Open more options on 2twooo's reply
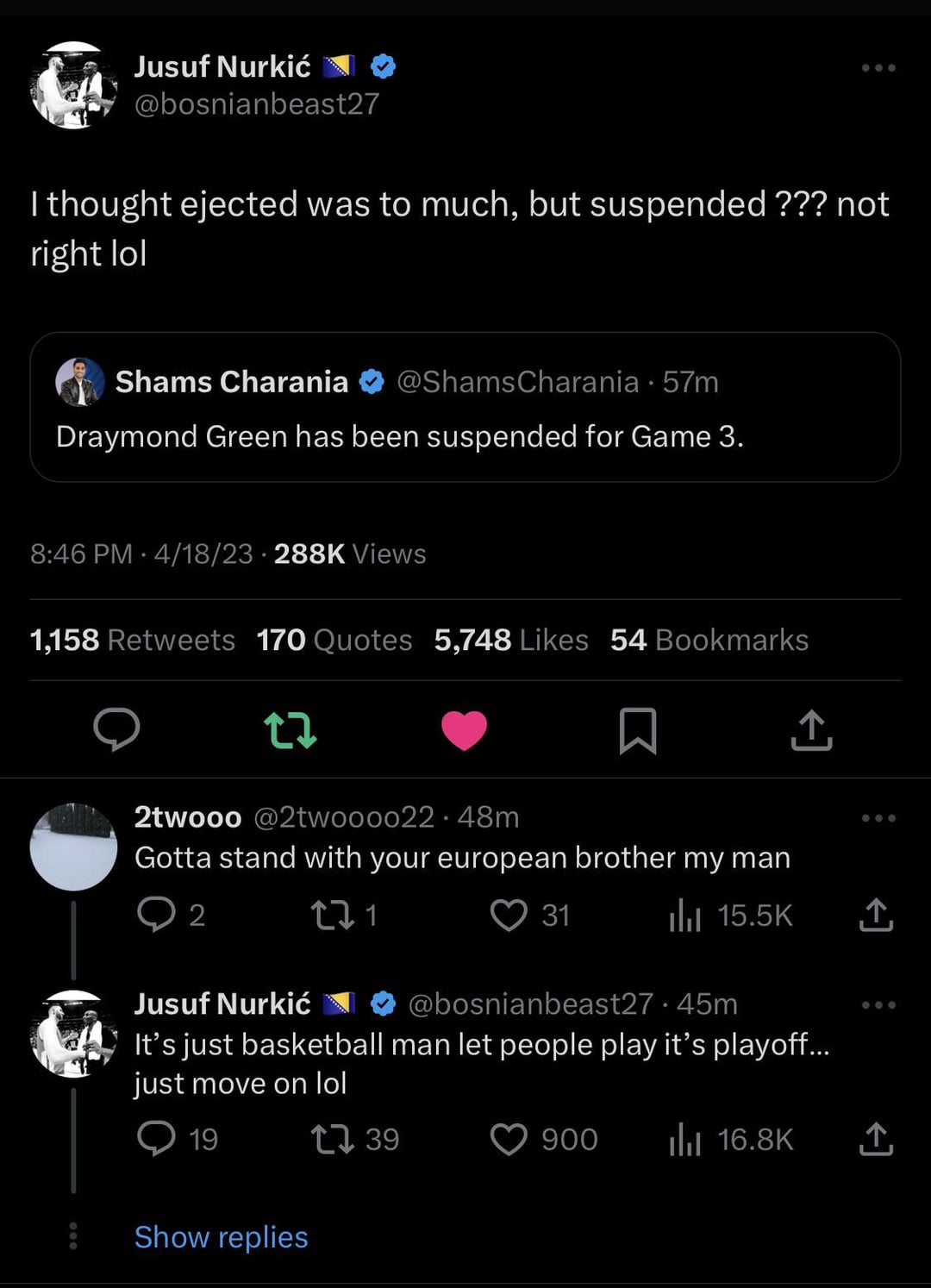 point(878,817)
